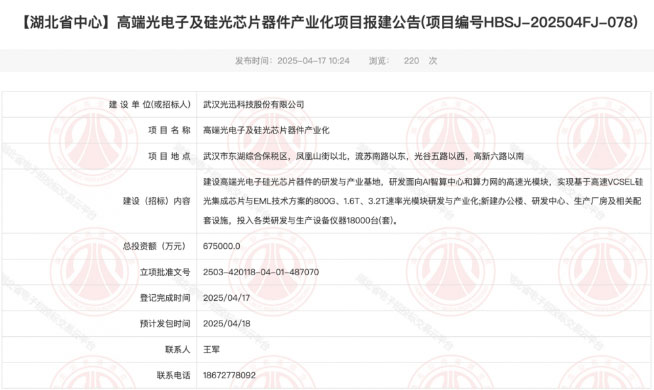
Task: Click the announcement title heading
Action: click(329, 23)
